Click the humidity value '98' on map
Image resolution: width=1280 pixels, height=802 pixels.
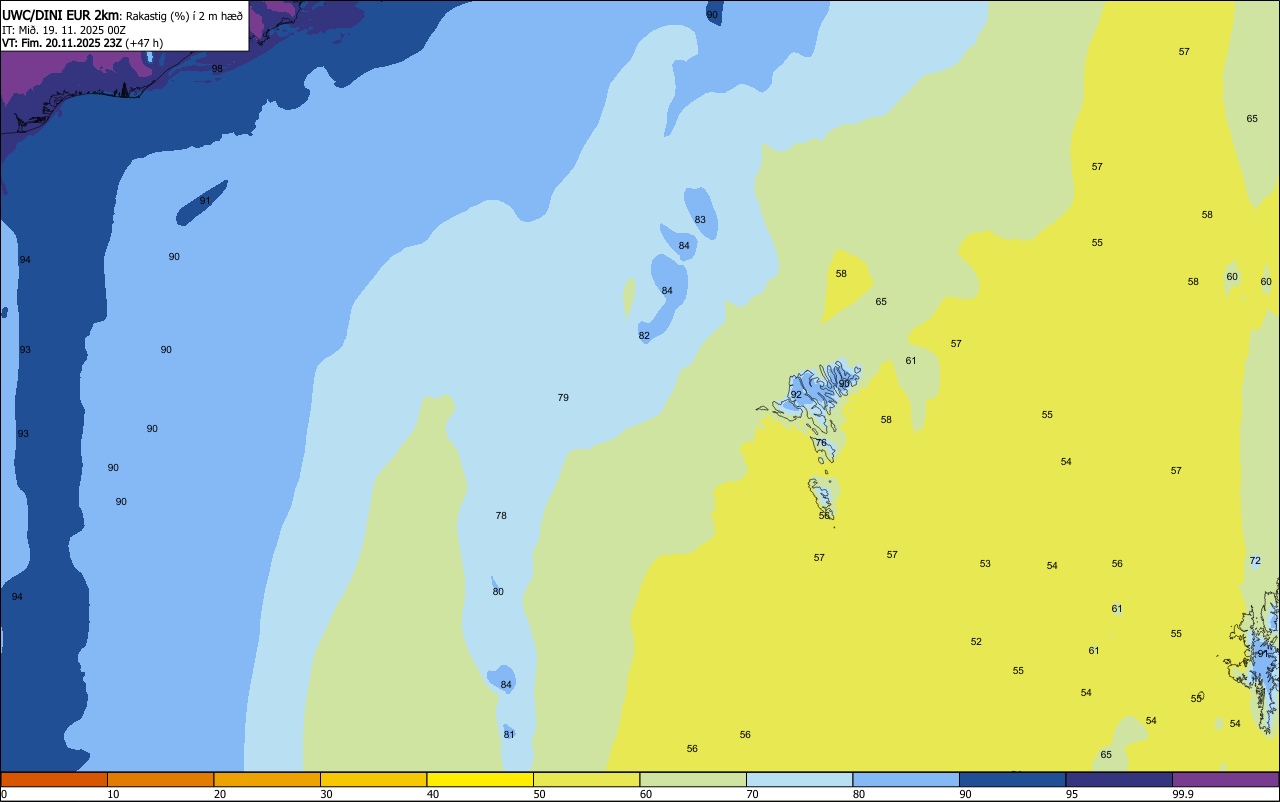pyautogui.click(x=217, y=68)
